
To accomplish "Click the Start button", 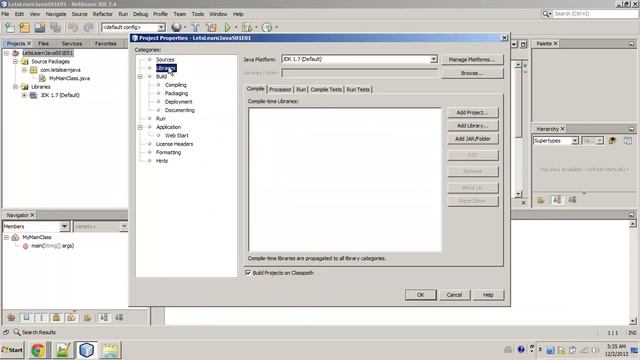I will coord(12,350).
